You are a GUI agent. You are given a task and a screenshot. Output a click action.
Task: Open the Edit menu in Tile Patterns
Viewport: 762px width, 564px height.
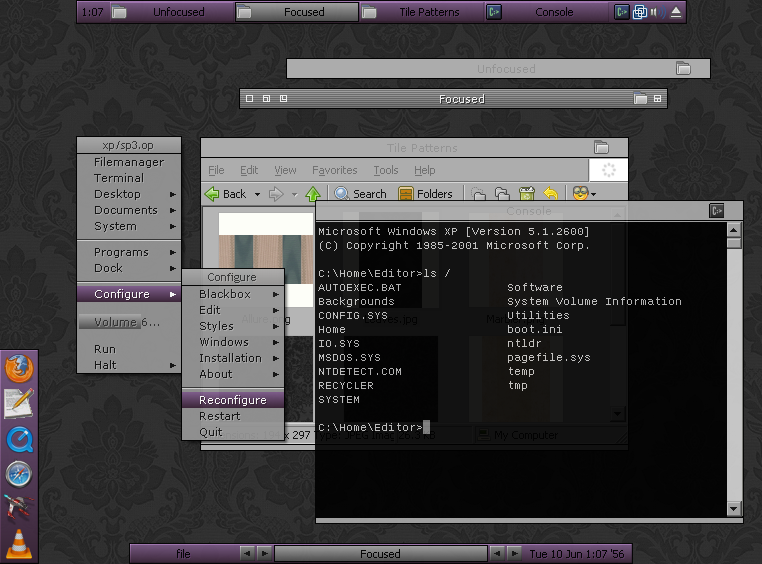pyautogui.click(x=249, y=170)
